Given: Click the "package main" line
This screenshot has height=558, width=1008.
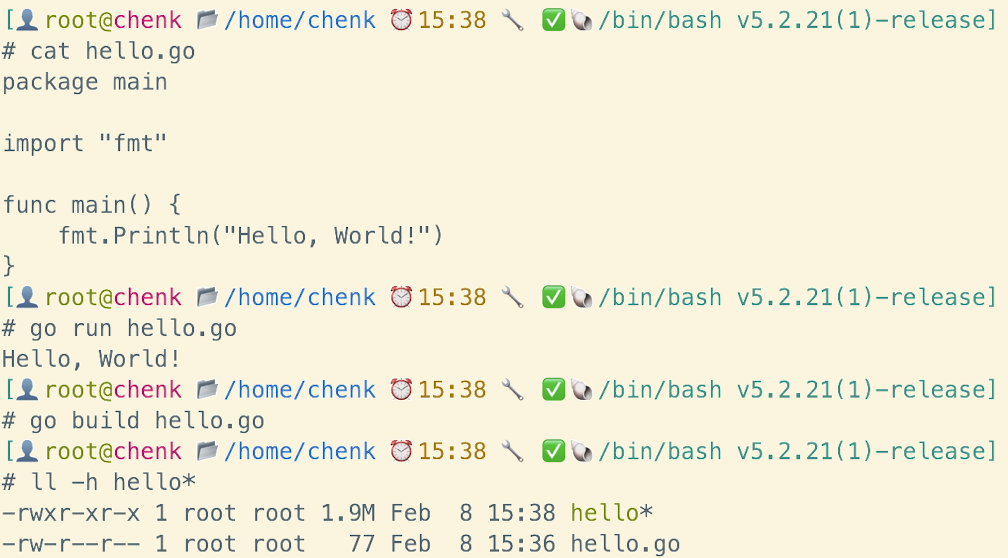Looking at the screenshot, I should [85, 82].
